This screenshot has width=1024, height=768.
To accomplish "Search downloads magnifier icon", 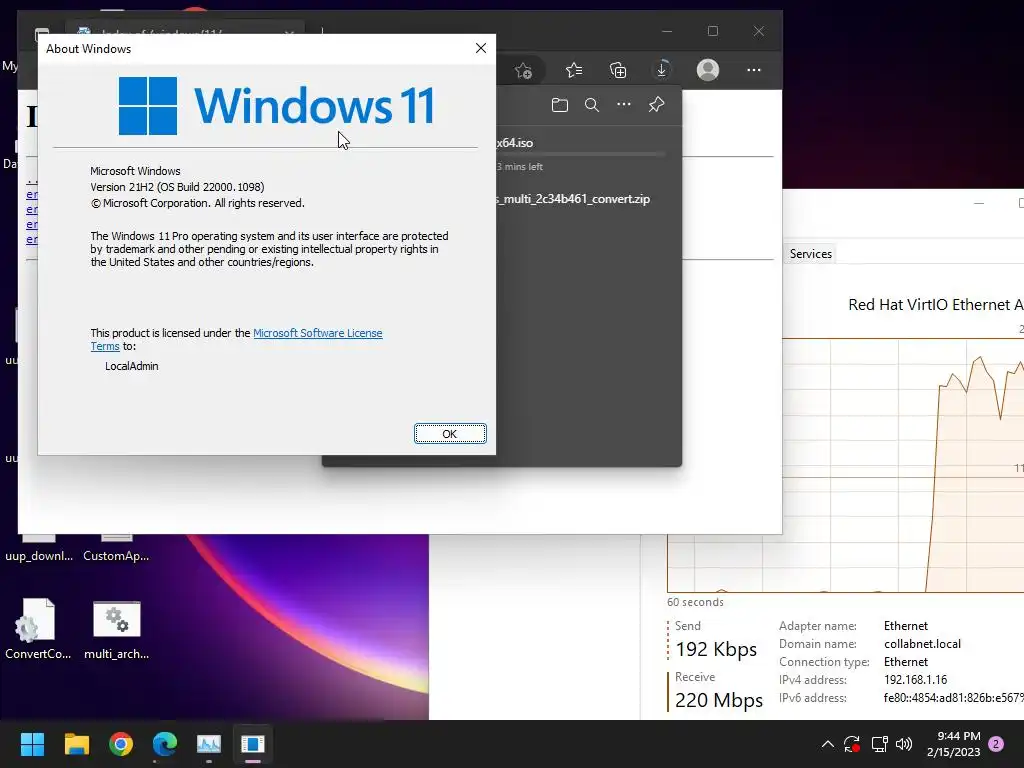I will (592, 105).
